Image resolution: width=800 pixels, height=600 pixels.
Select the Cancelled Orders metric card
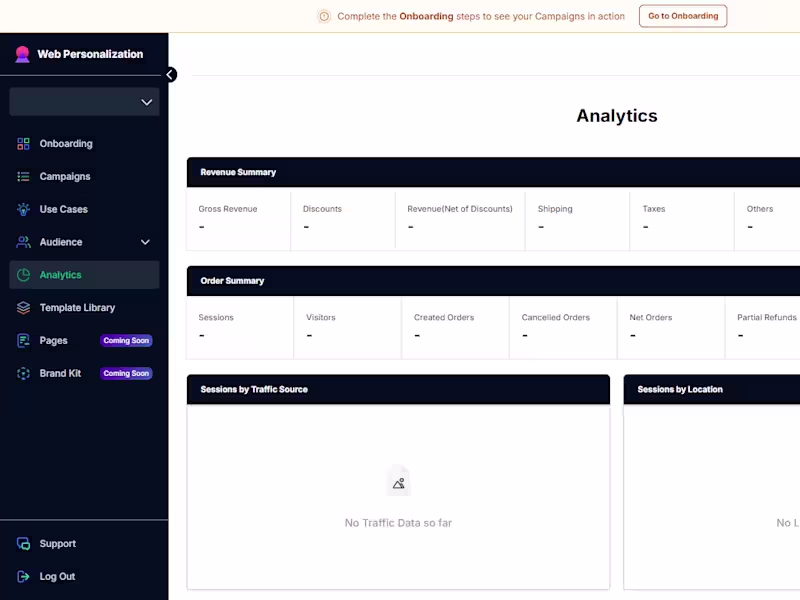563,328
